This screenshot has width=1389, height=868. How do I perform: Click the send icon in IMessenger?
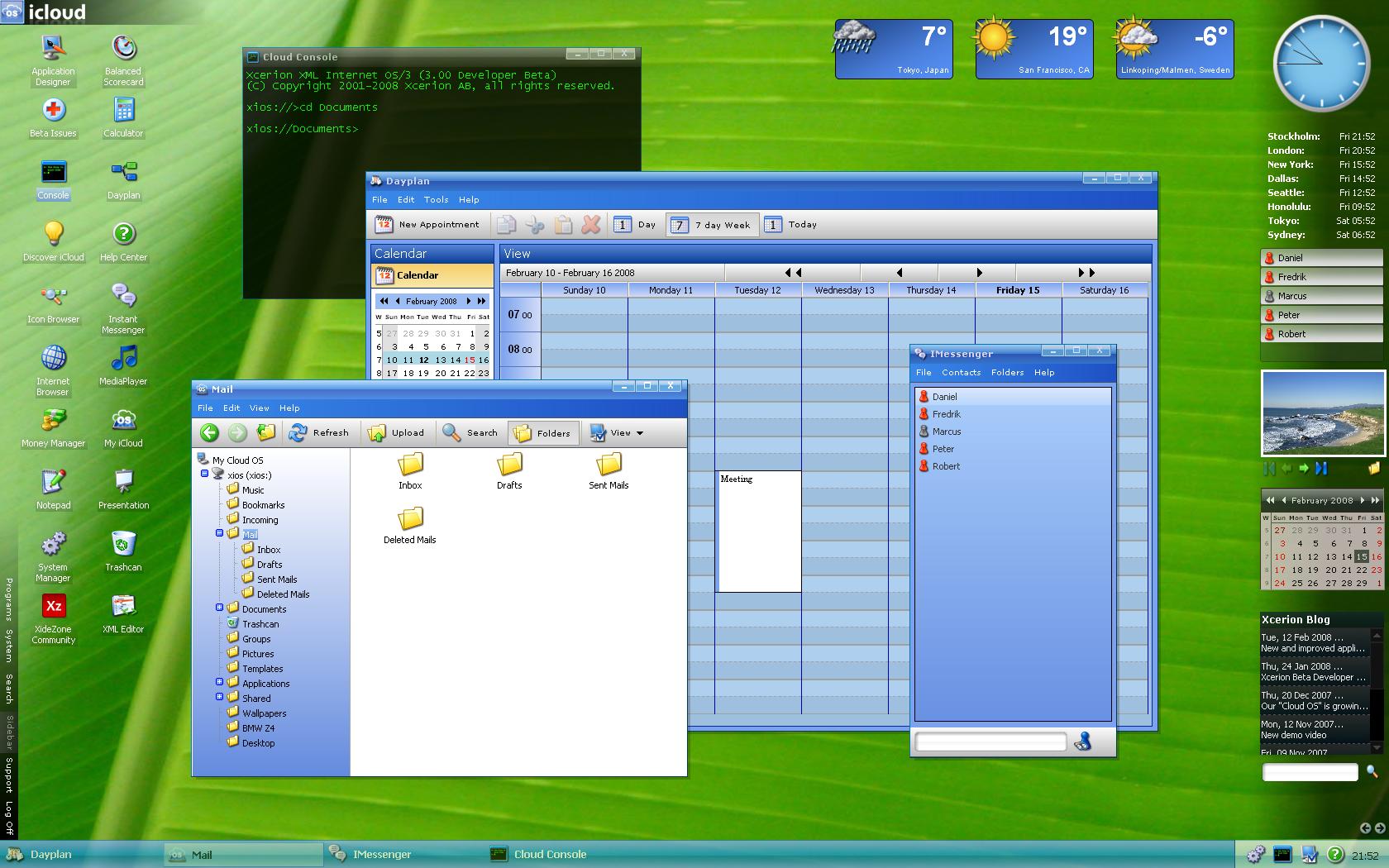[x=1082, y=742]
